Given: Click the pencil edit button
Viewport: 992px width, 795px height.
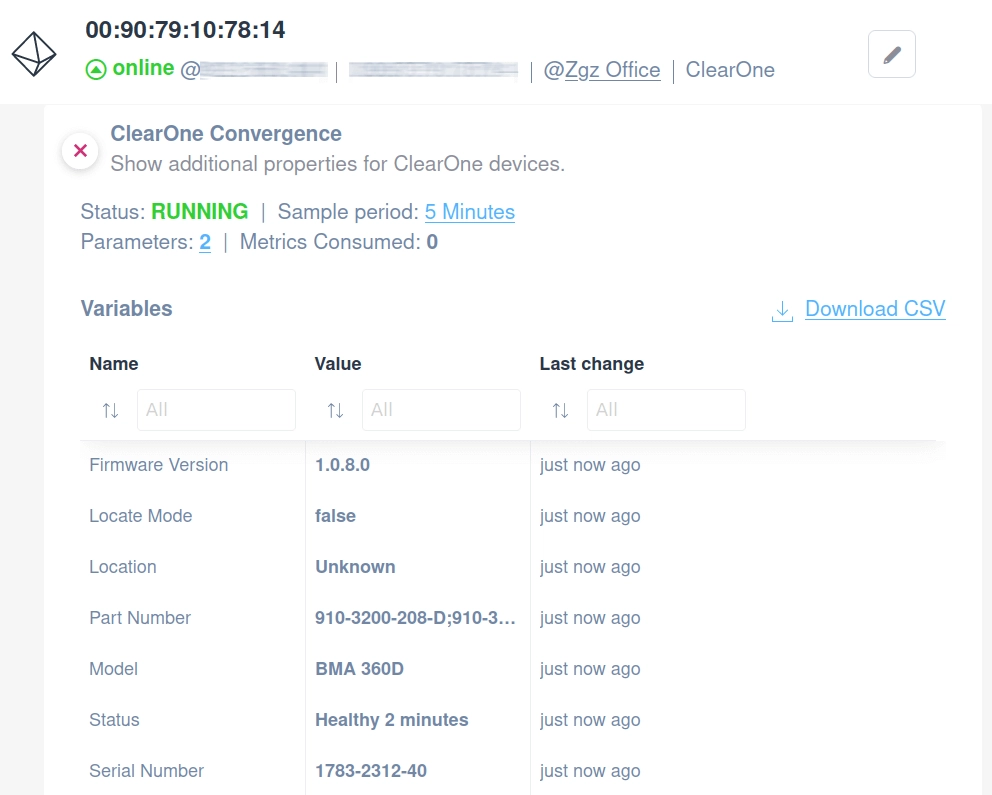Looking at the screenshot, I should coord(891,54).
